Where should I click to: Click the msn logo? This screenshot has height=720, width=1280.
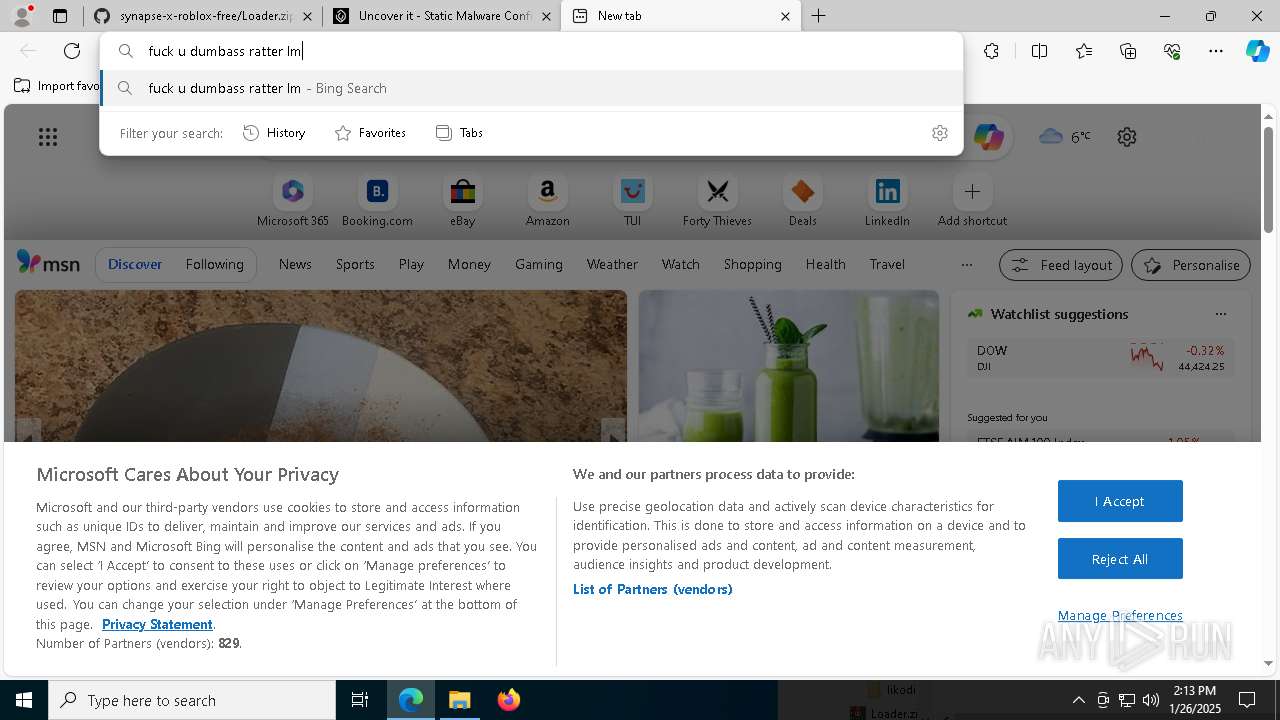click(x=48, y=263)
